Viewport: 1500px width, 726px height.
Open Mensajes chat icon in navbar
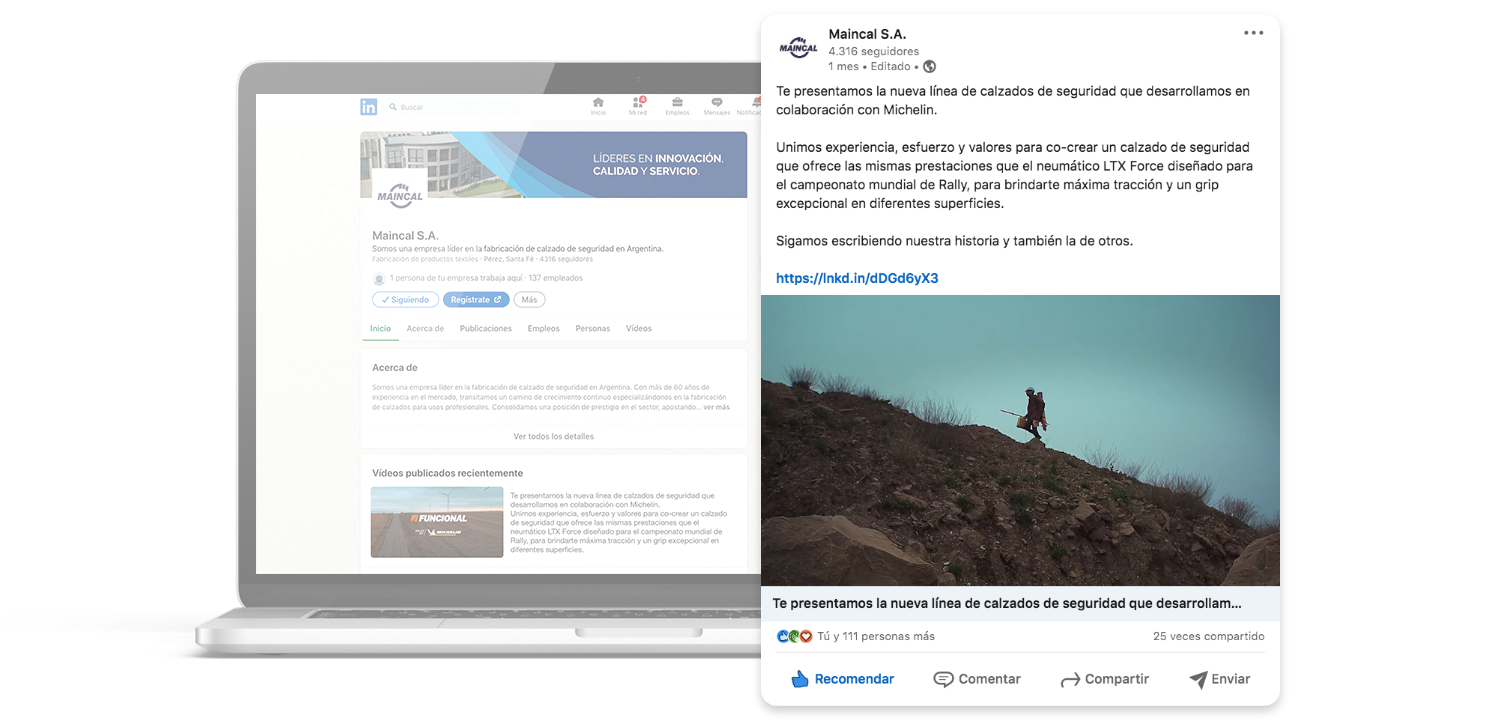point(717,106)
